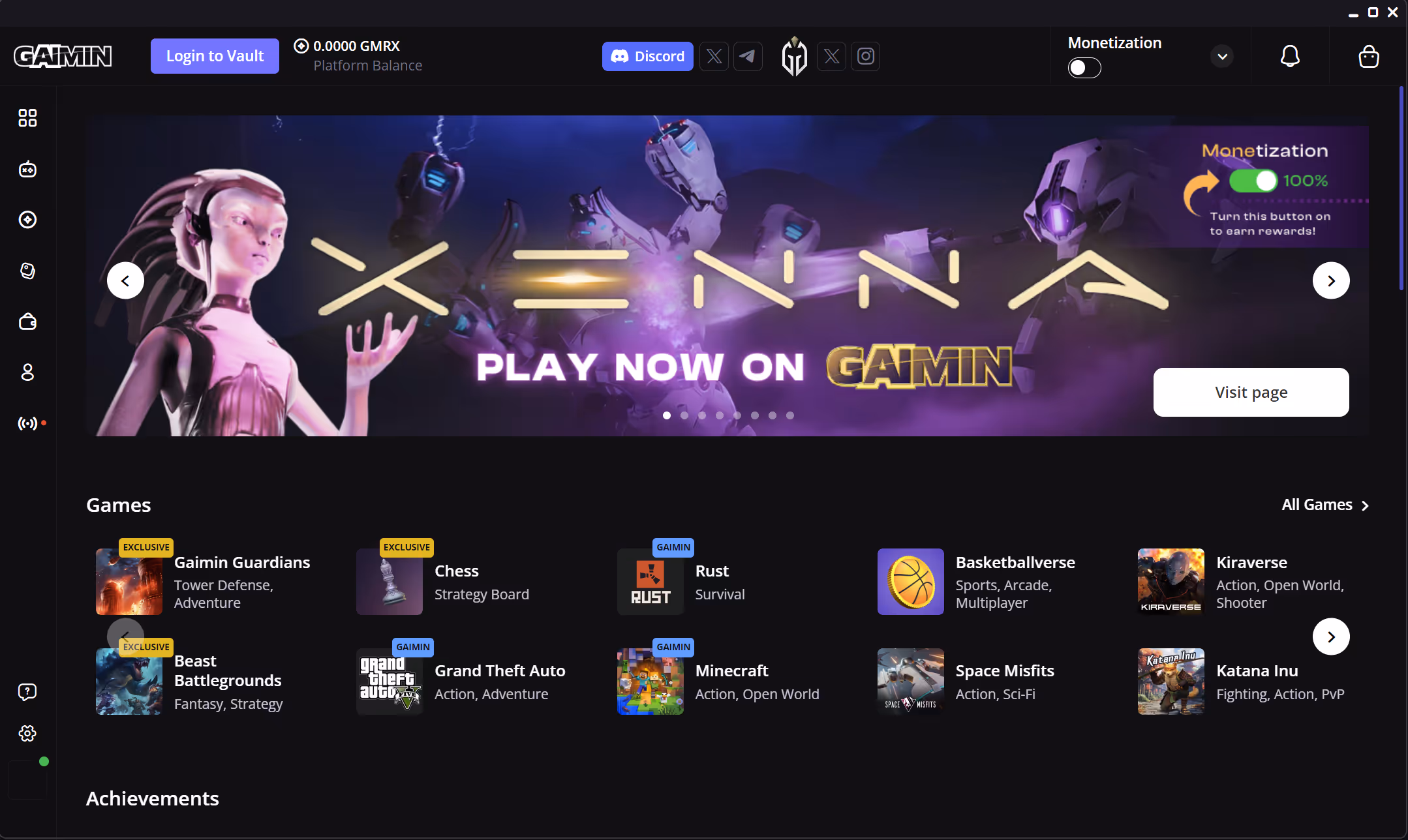
Task: Open the profile person icon in sidebar
Action: click(x=27, y=372)
